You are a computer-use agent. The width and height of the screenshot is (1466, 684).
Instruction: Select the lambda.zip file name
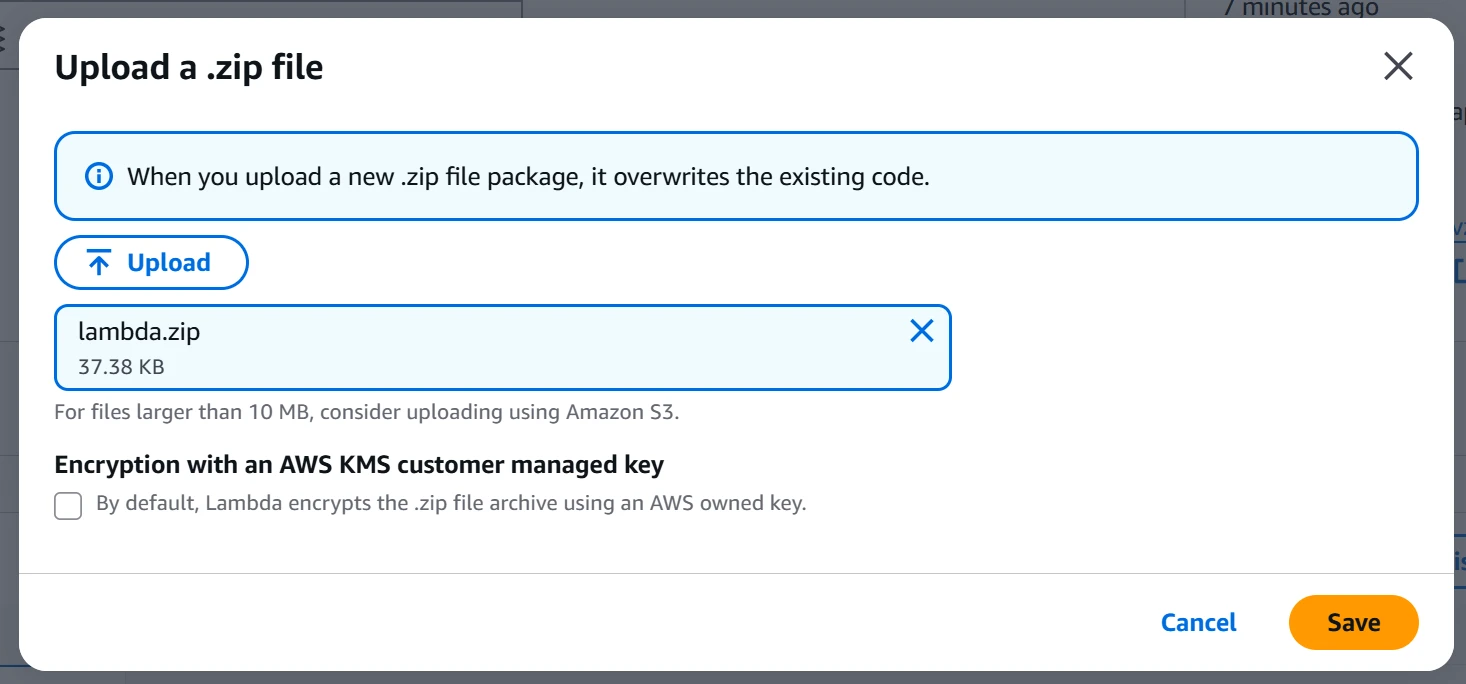139,332
